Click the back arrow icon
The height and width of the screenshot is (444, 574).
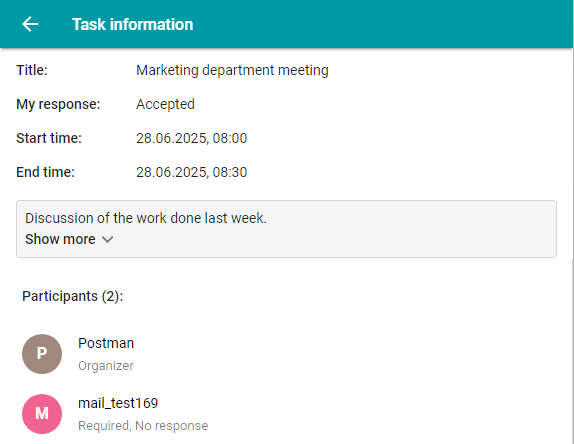point(30,24)
